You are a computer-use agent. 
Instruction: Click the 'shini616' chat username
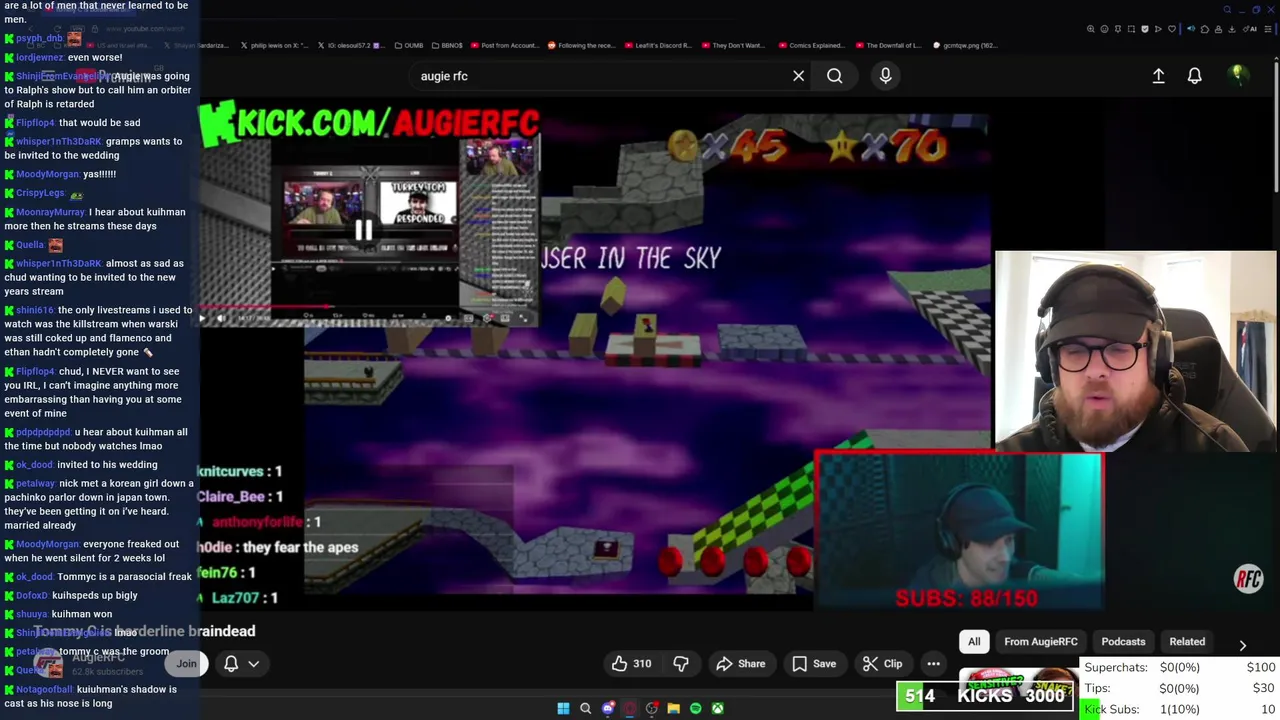(x=35, y=310)
